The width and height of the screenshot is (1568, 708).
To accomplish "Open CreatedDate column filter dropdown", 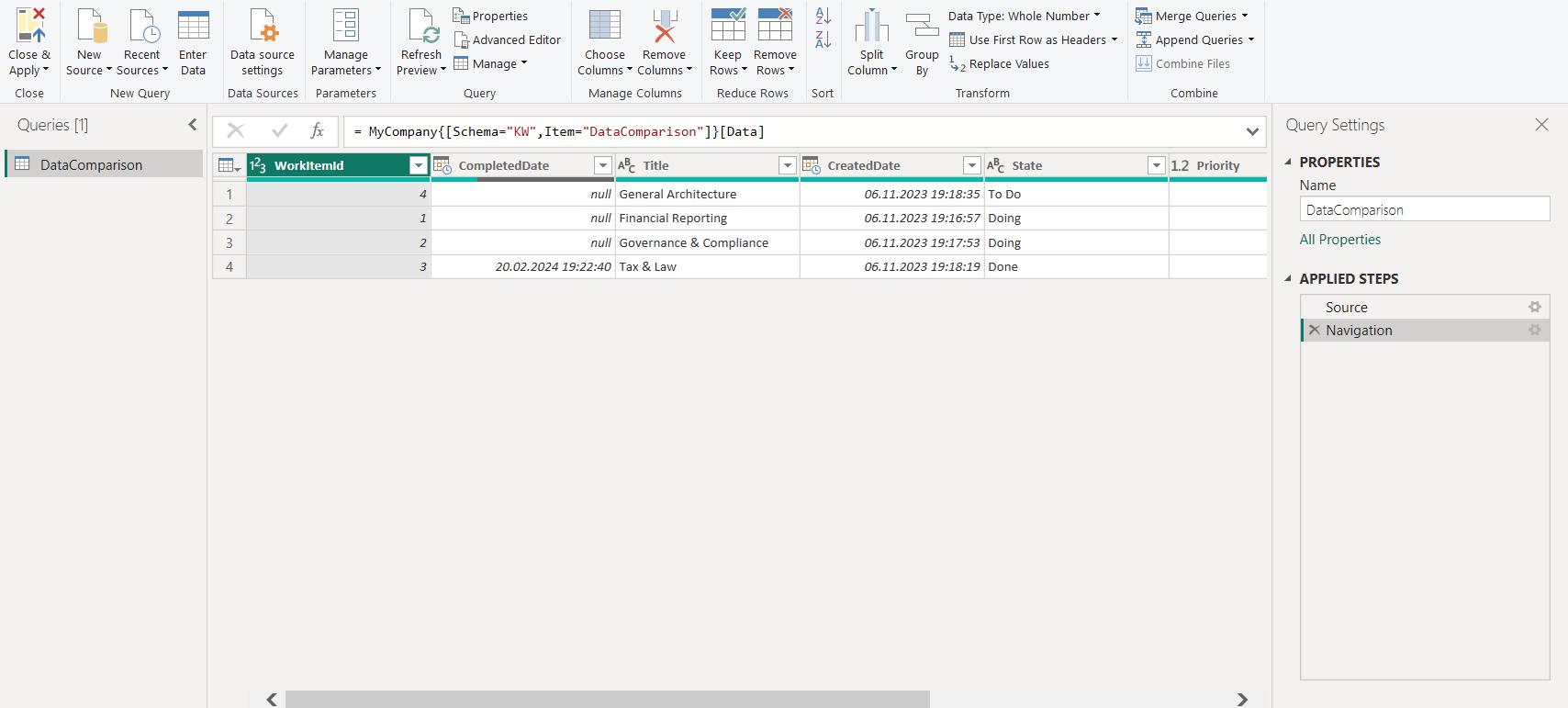I will [x=972, y=165].
